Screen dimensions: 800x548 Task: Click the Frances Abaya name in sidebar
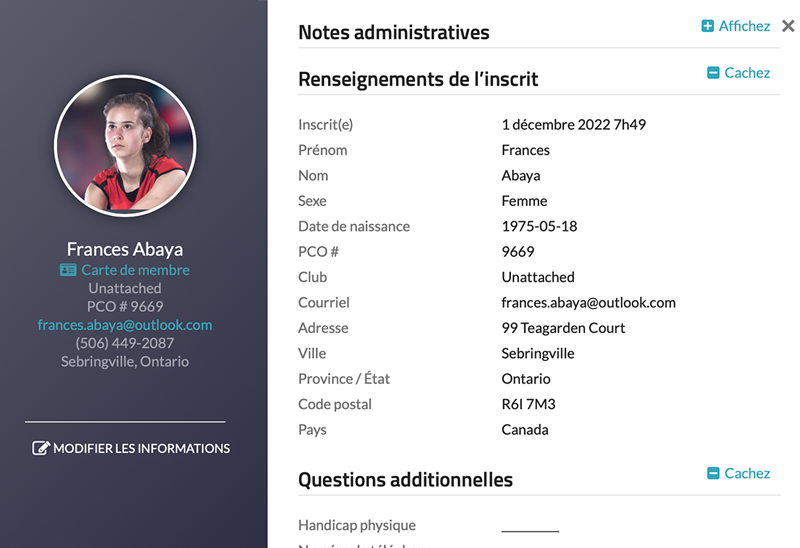coord(125,249)
